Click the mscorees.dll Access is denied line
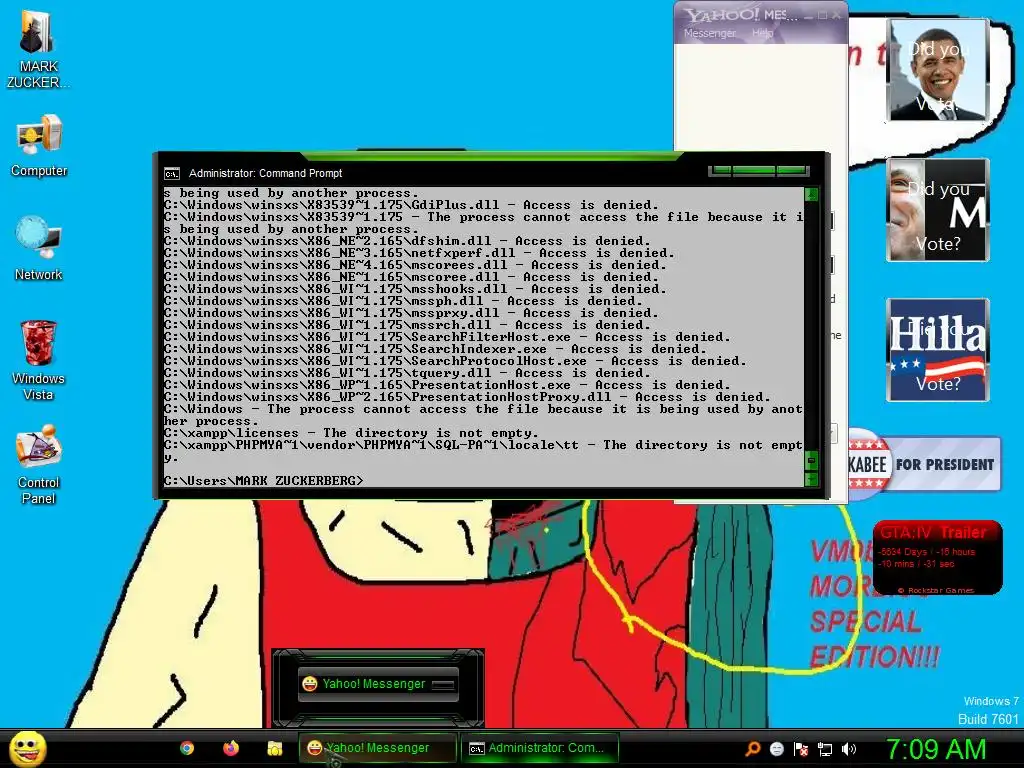 [415, 264]
